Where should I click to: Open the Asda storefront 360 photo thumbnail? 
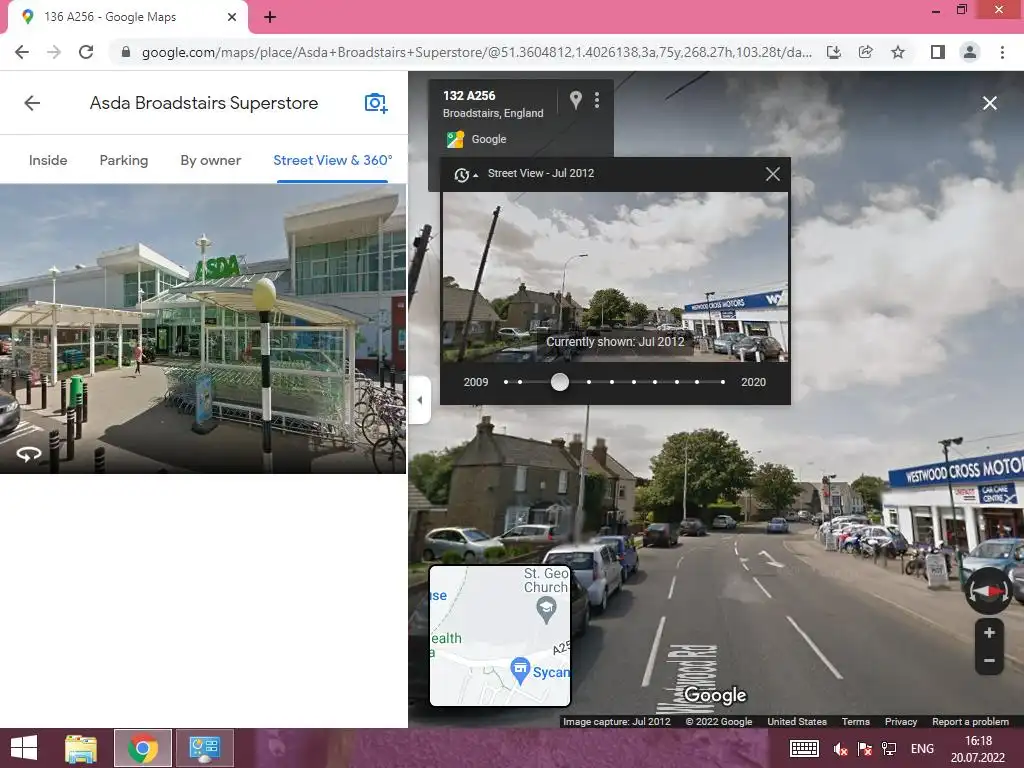pyautogui.click(x=203, y=328)
